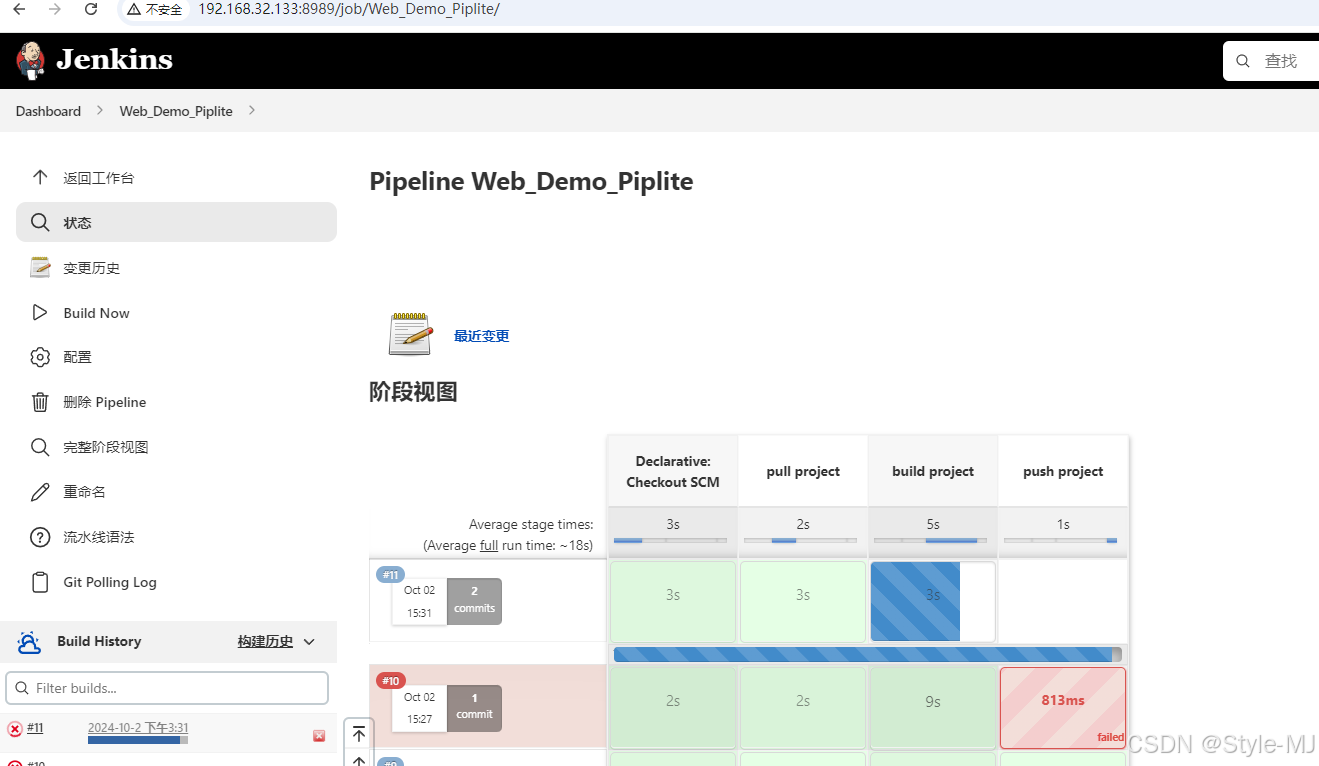
Task: Click the Web_Demo_Piplite breadcrumb link
Action: point(176,111)
